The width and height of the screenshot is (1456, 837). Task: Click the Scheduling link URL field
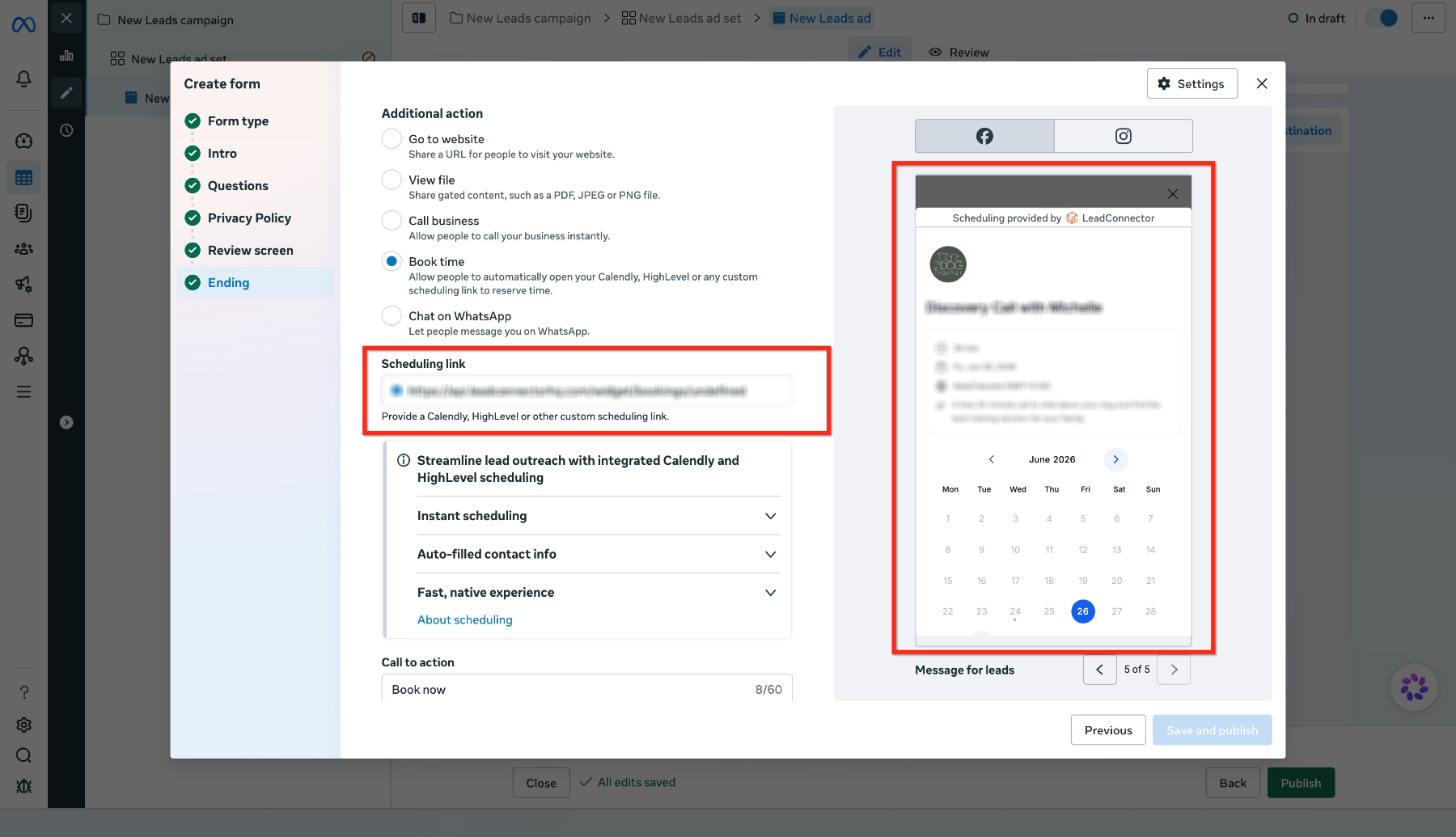point(586,391)
